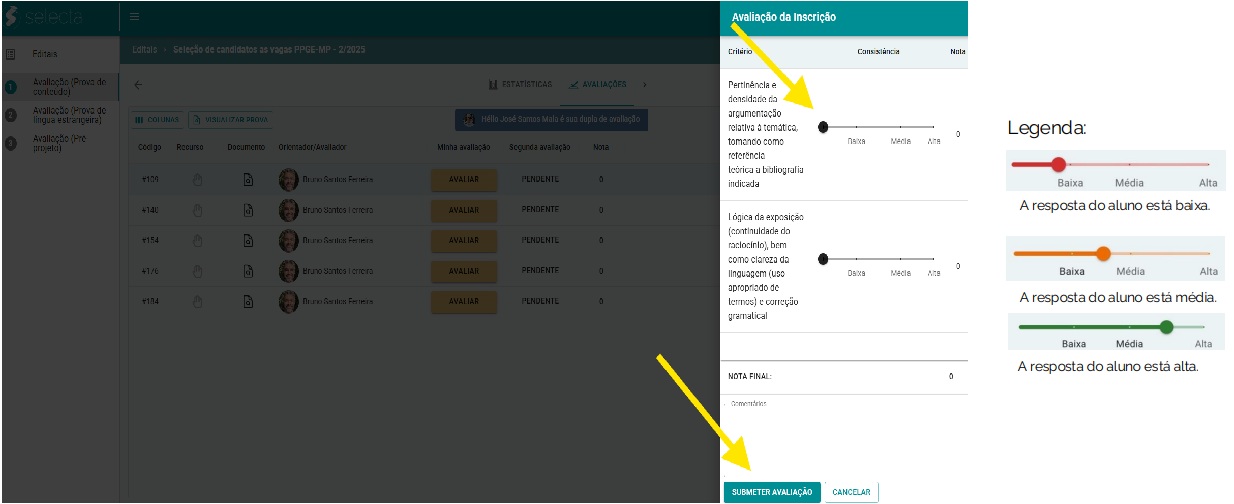Click the Consistência header in evaluation panel
The width and height of the screenshot is (1234, 504).
pyautogui.click(x=878, y=51)
